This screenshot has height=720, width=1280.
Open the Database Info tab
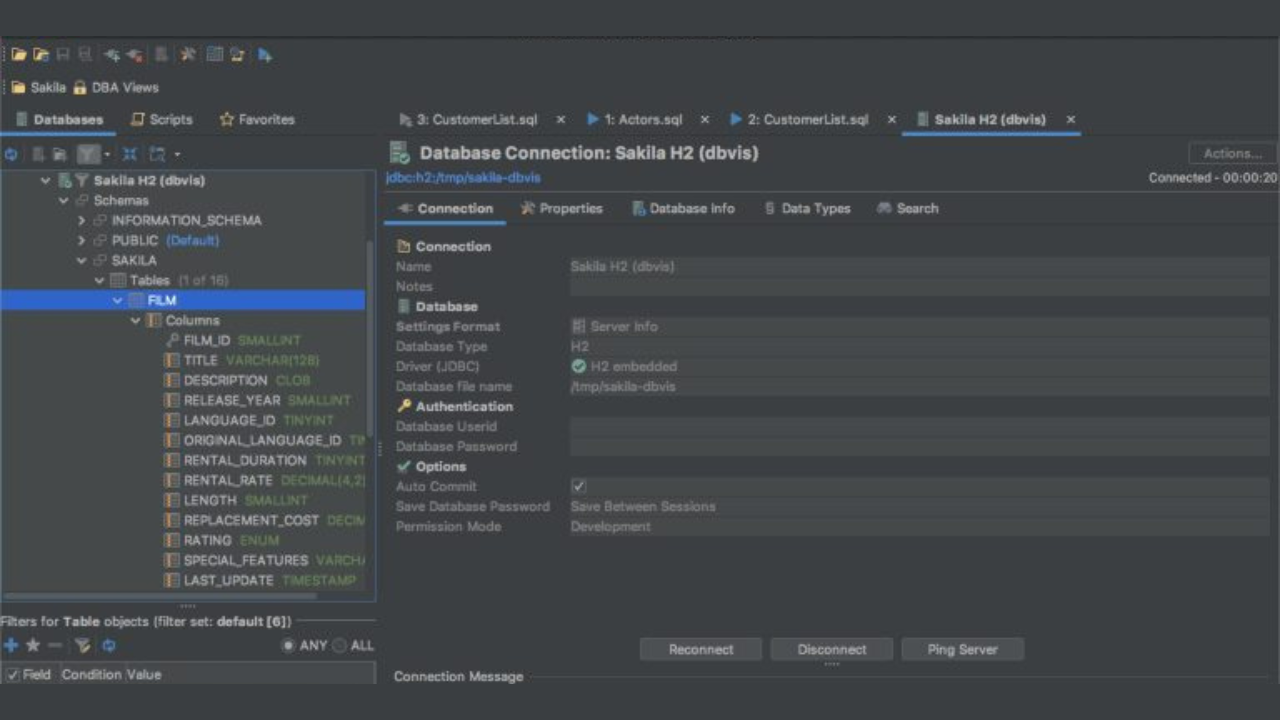683,208
